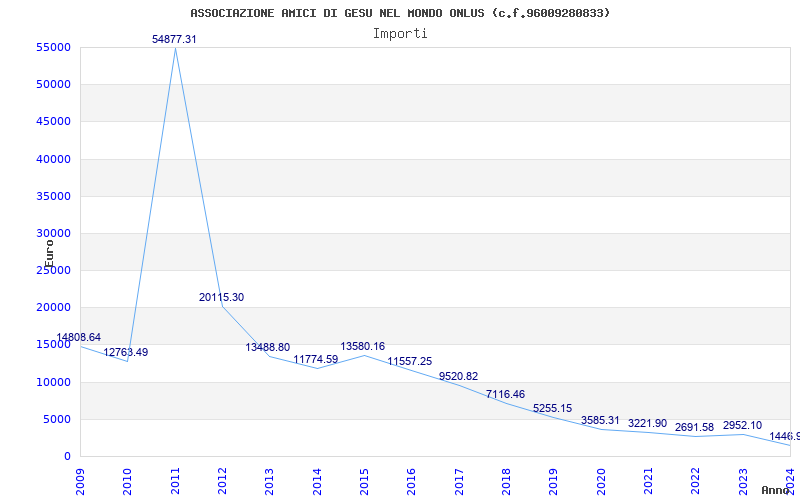Select the 40000 y-axis tick label

[x=53, y=159]
